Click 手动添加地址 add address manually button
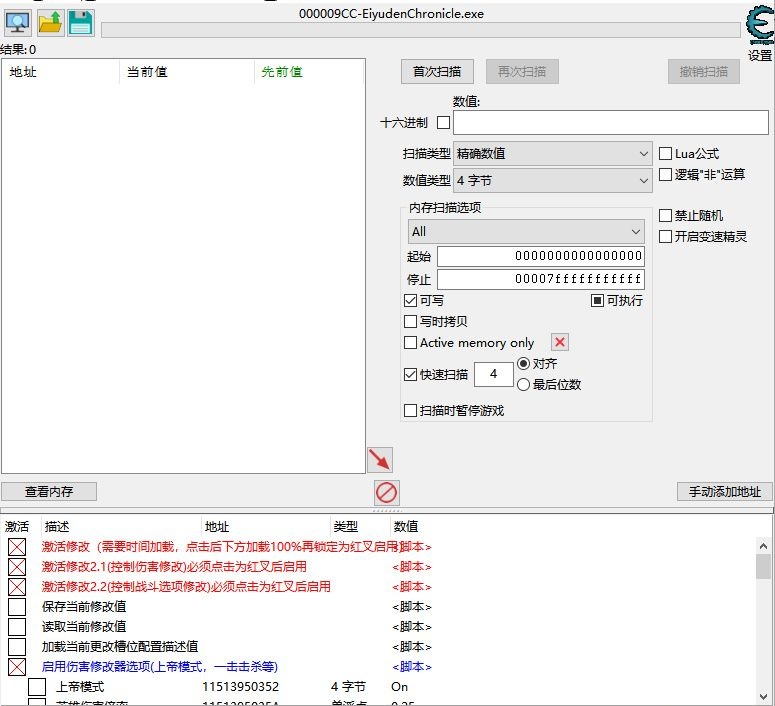Image resolution: width=775 pixels, height=706 pixels. click(x=725, y=491)
